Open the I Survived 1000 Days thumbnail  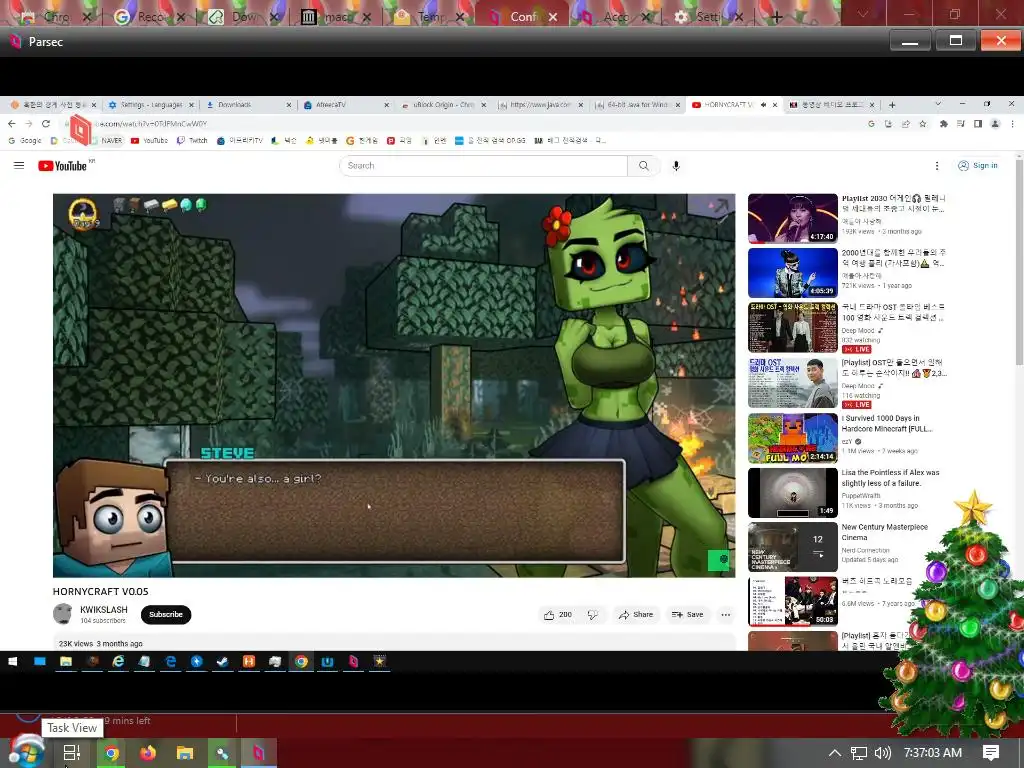point(793,438)
